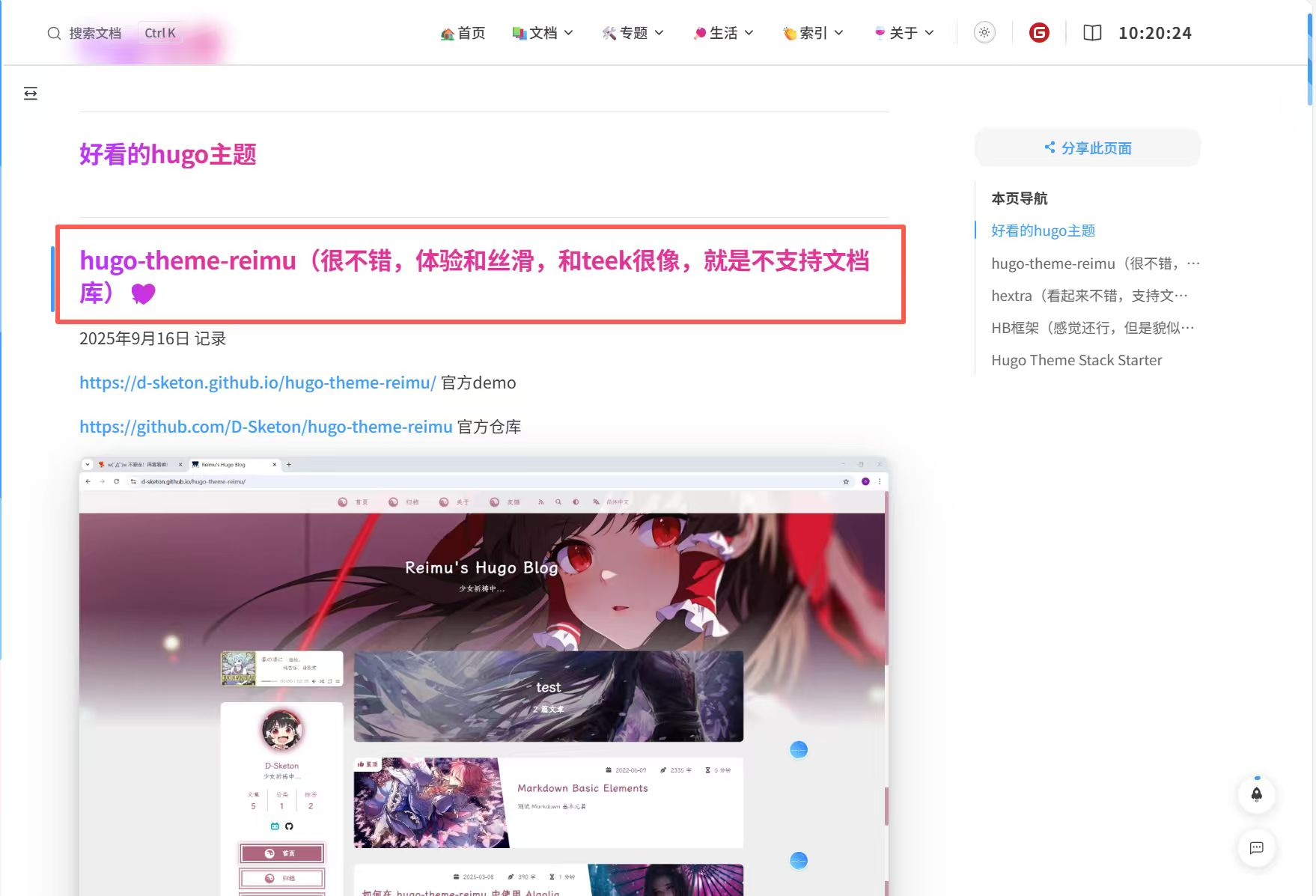Toggle the light/dark theme switch
Viewport: 1316px width, 896px height.
984,32
